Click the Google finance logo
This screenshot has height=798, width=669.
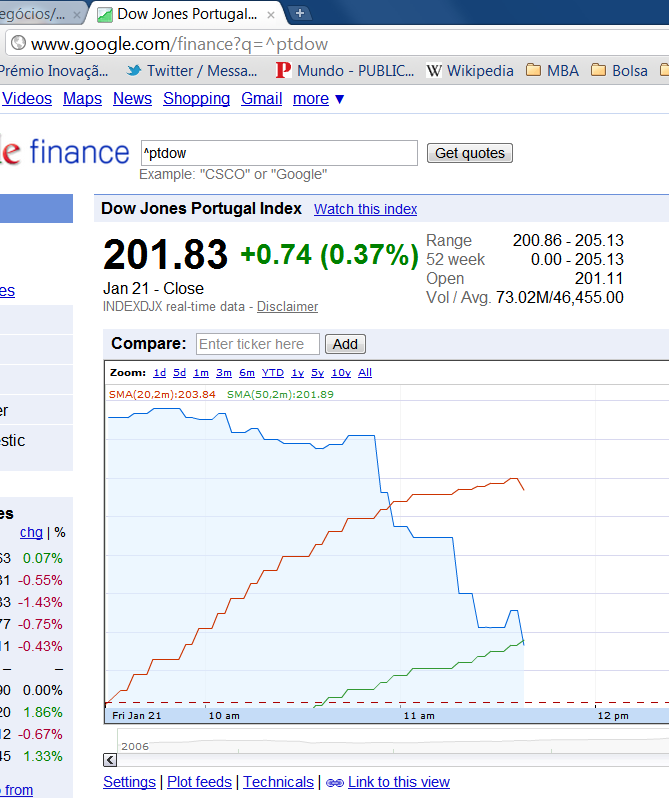65,152
